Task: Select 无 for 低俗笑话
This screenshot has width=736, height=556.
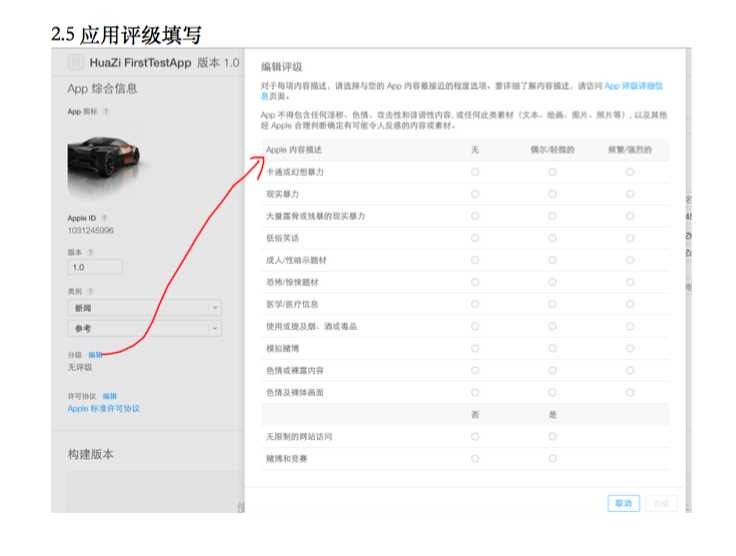Action: (475, 238)
